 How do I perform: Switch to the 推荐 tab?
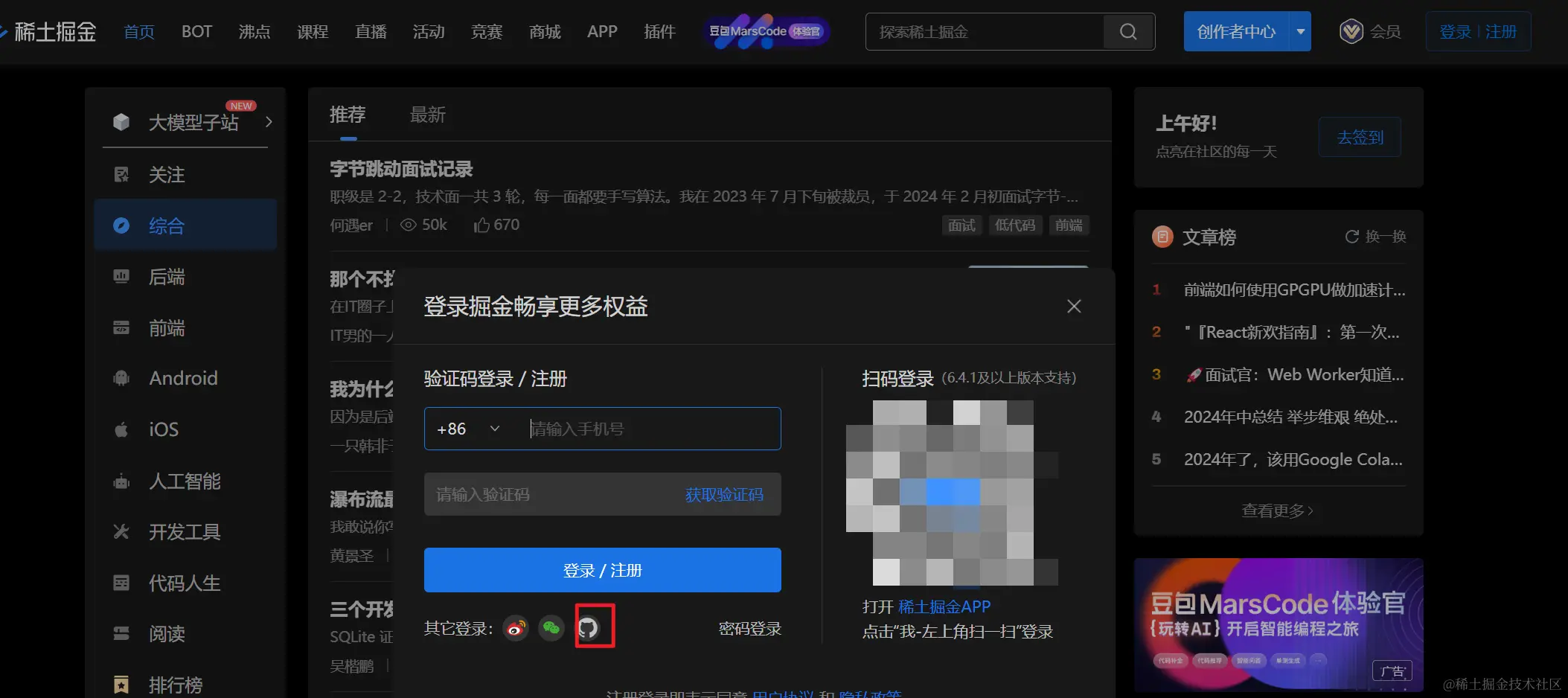point(348,115)
